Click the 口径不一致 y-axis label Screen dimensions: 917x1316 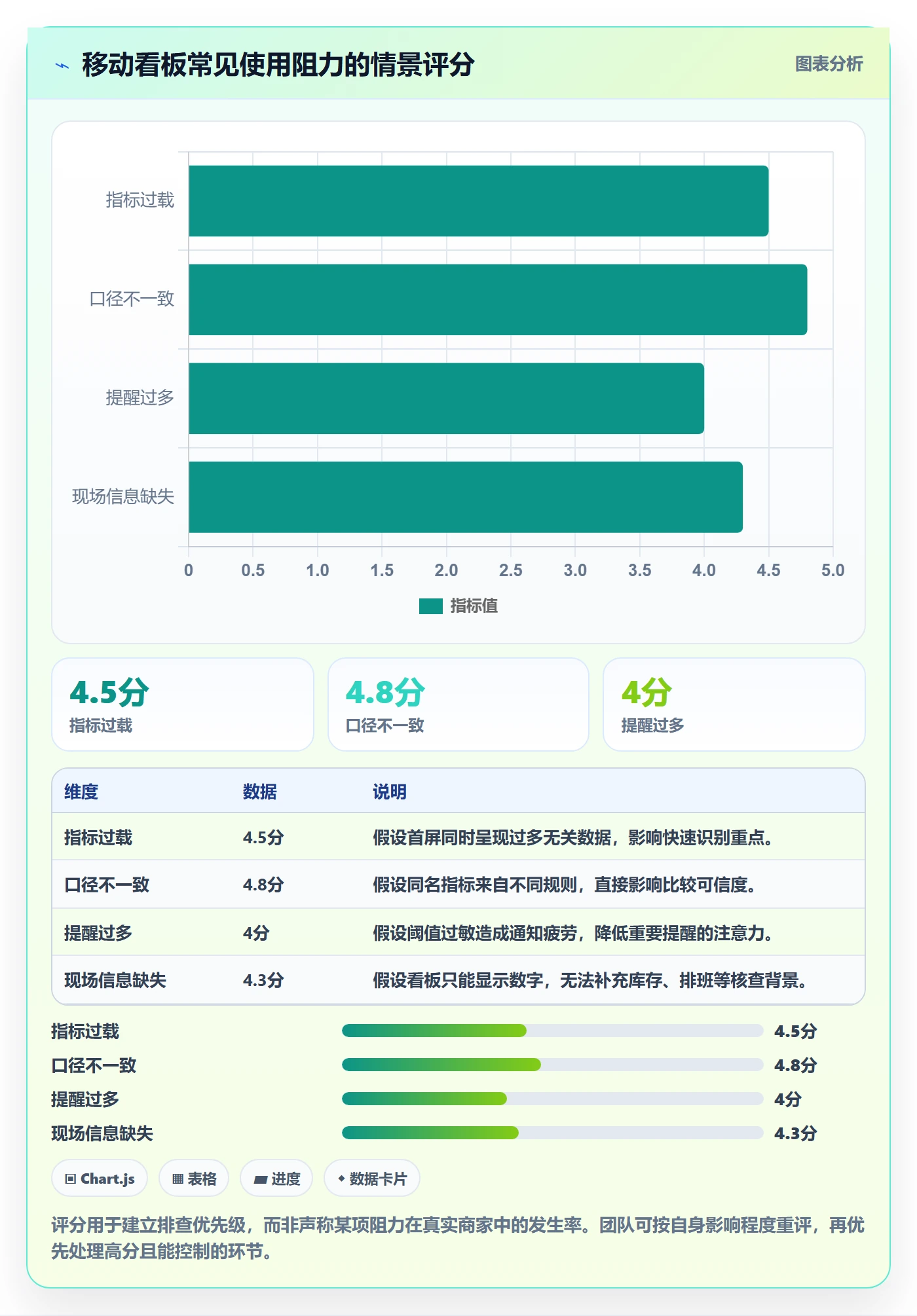click(x=132, y=299)
